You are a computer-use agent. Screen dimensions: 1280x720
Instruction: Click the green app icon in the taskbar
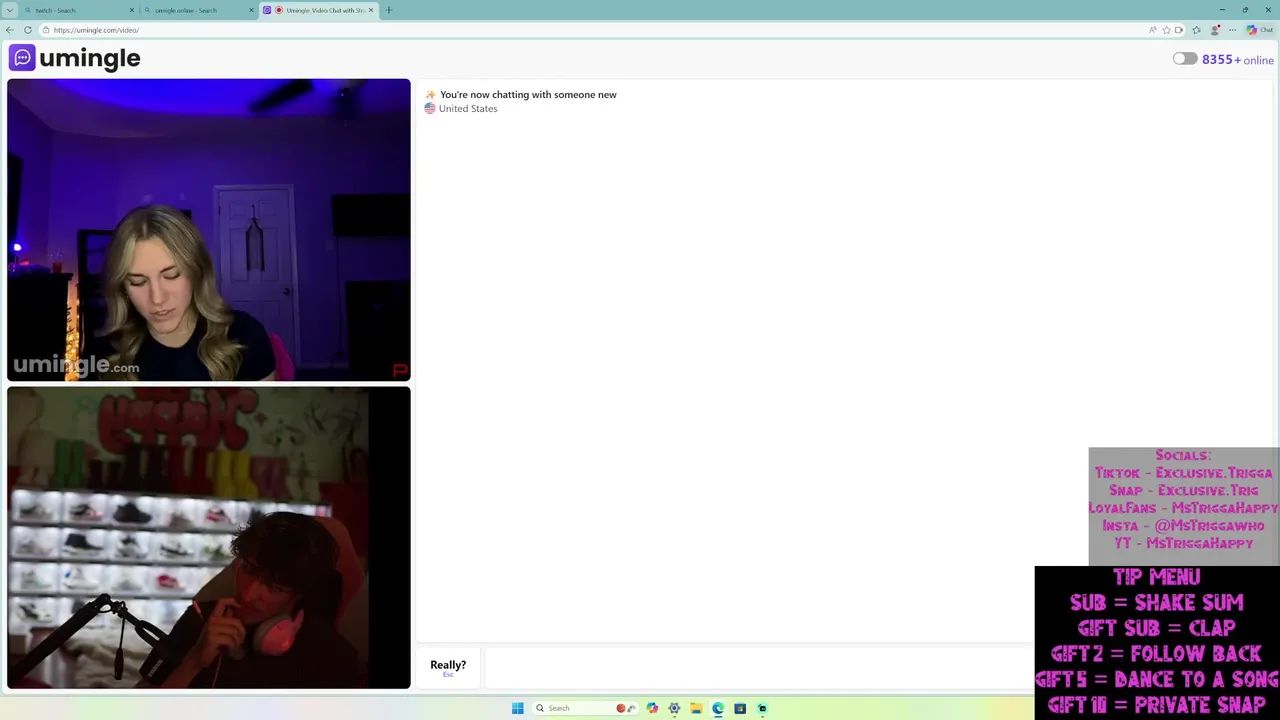tap(762, 708)
